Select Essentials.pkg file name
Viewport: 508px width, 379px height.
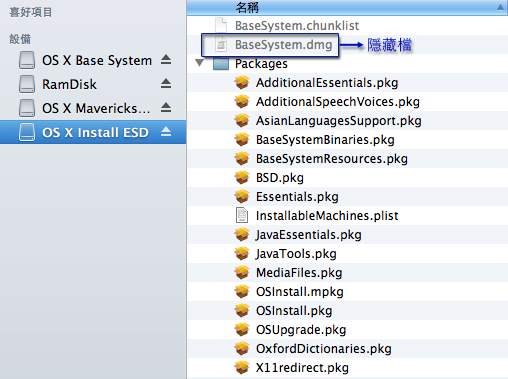pyautogui.click(x=297, y=197)
